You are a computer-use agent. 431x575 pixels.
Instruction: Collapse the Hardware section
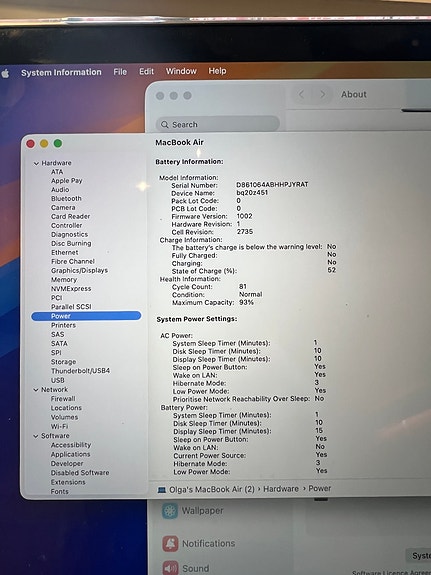(36, 164)
